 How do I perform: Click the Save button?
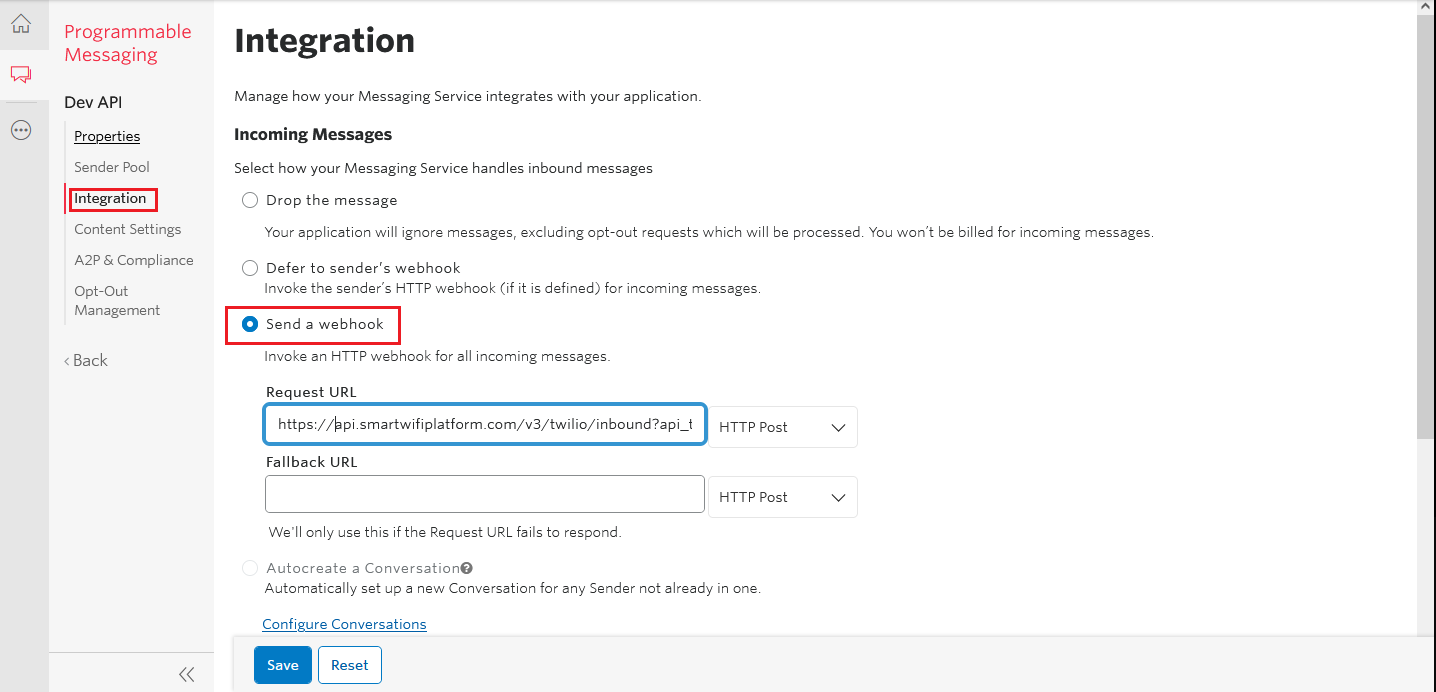click(x=283, y=665)
